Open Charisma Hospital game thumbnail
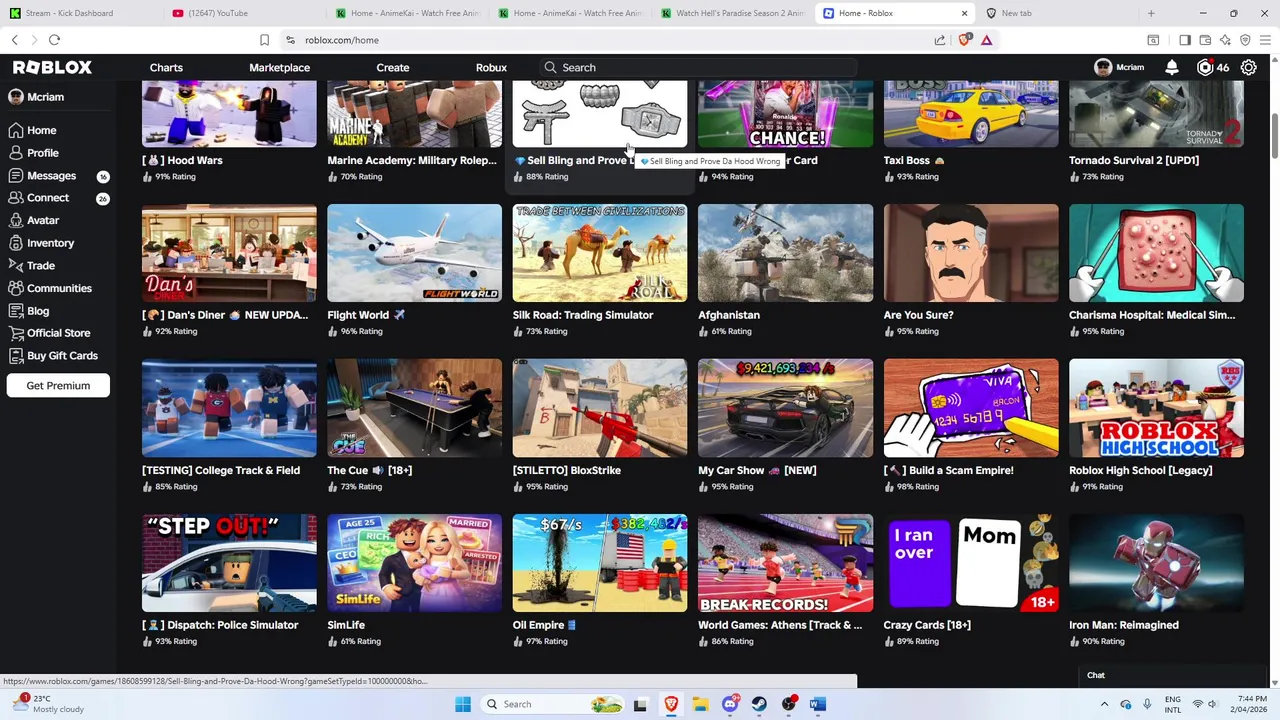 1156,253
